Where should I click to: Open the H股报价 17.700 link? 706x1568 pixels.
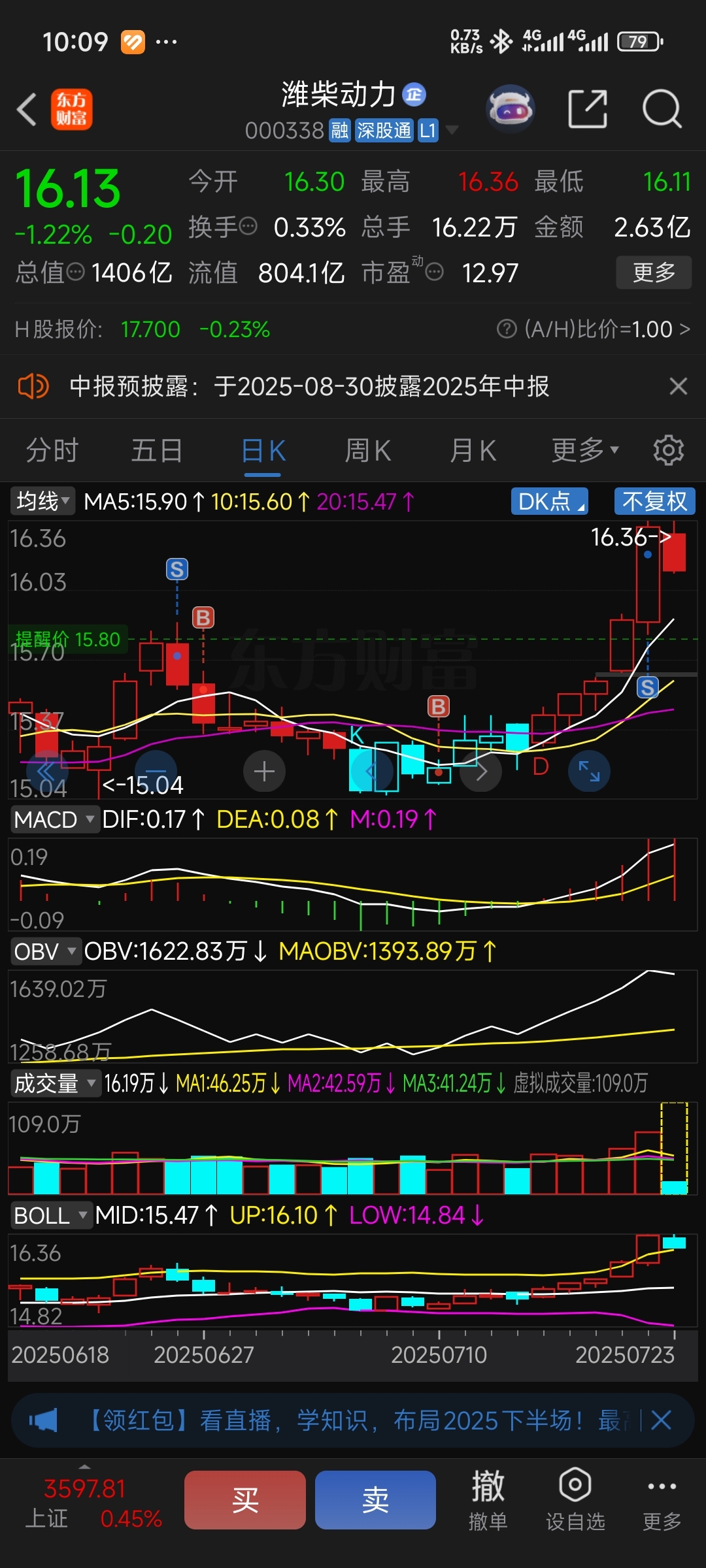point(142,329)
